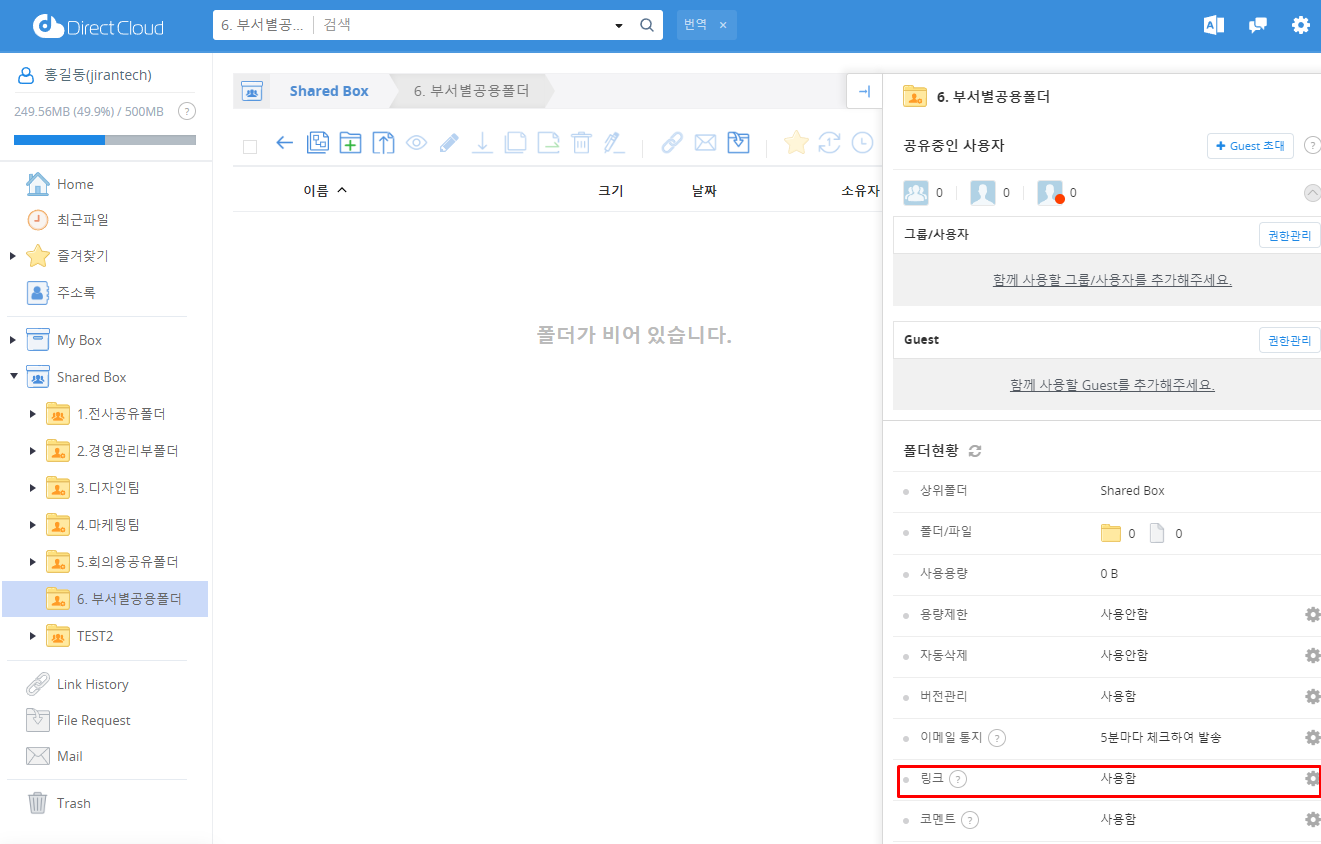Click the upload file icon
This screenshot has width=1321, height=844.
click(x=383, y=143)
